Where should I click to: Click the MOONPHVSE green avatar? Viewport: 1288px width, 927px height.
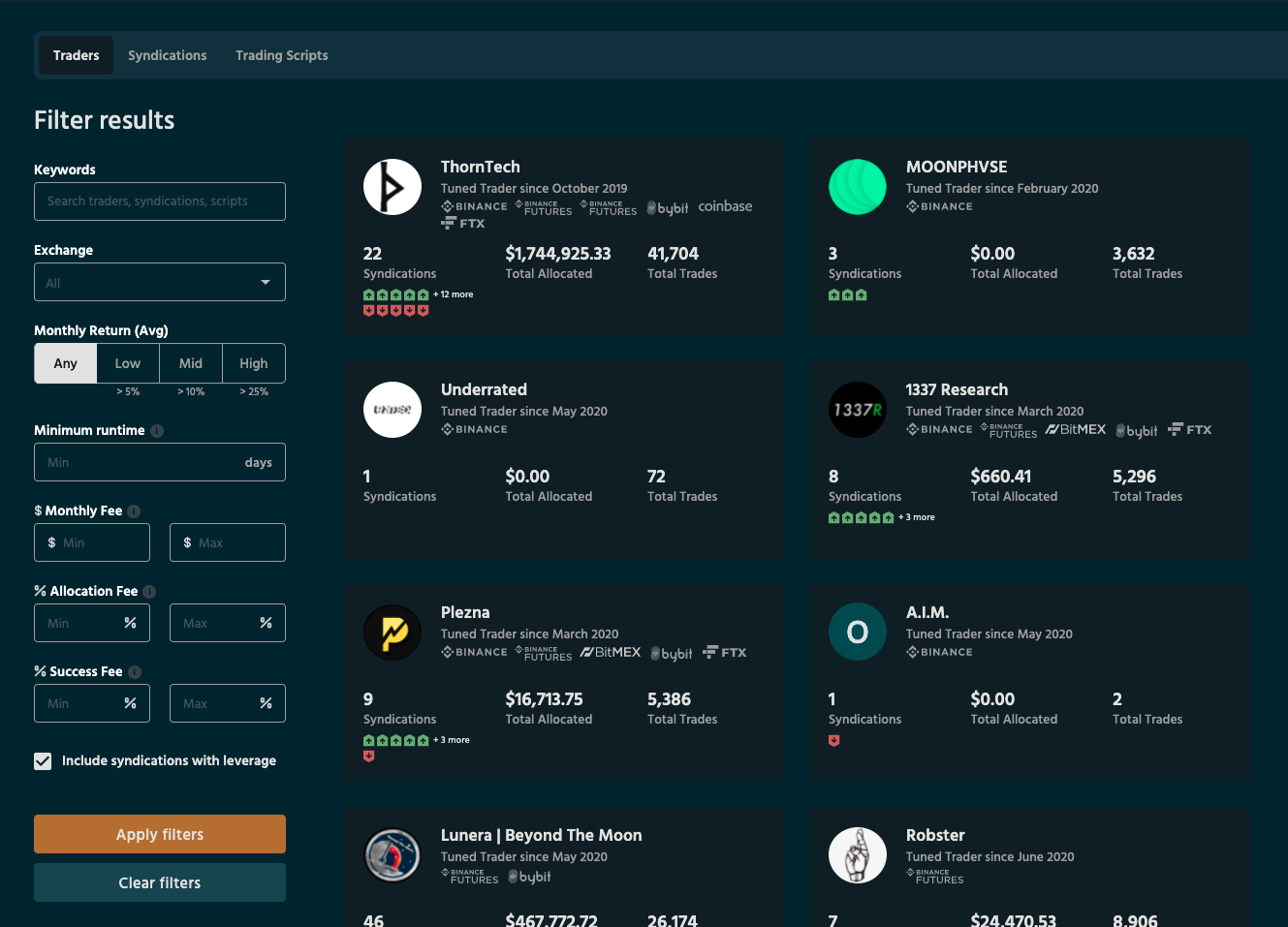click(x=857, y=187)
